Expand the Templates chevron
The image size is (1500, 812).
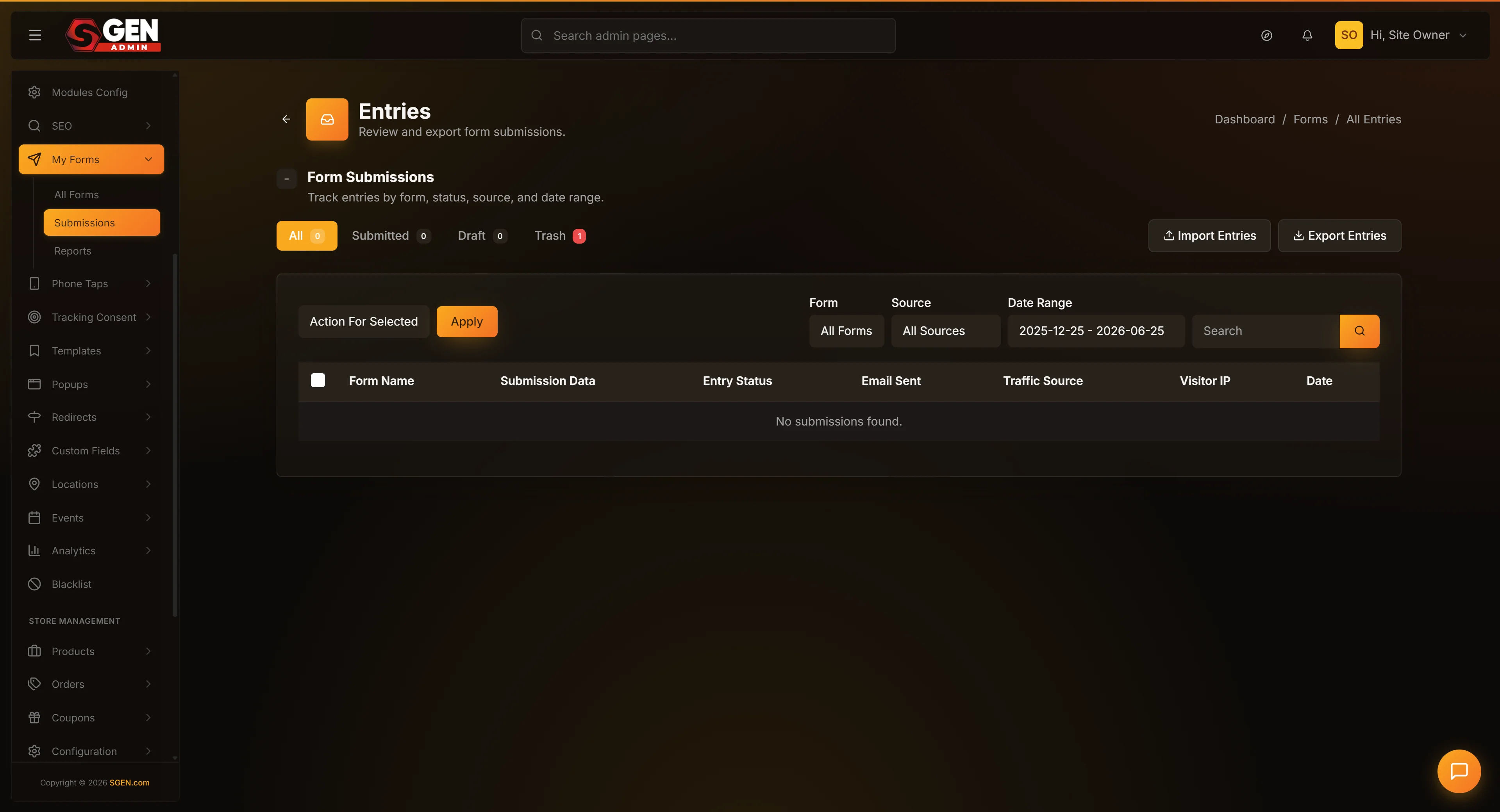click(148, 351)
